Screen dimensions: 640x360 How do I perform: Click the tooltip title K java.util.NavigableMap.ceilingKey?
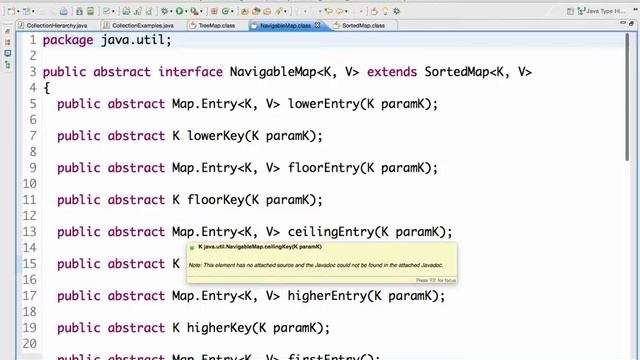point(260,247)
